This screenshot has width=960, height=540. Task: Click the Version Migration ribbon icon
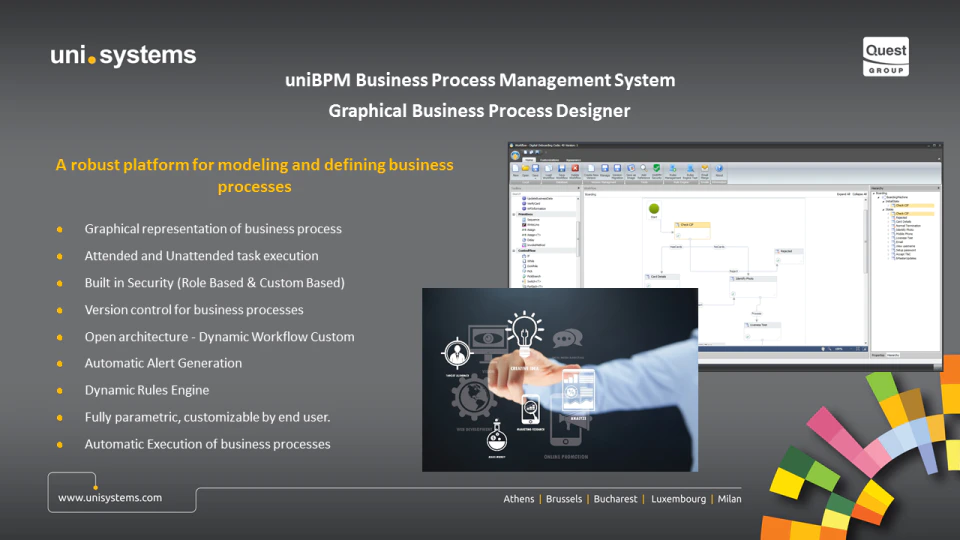(x=617, y=168)
